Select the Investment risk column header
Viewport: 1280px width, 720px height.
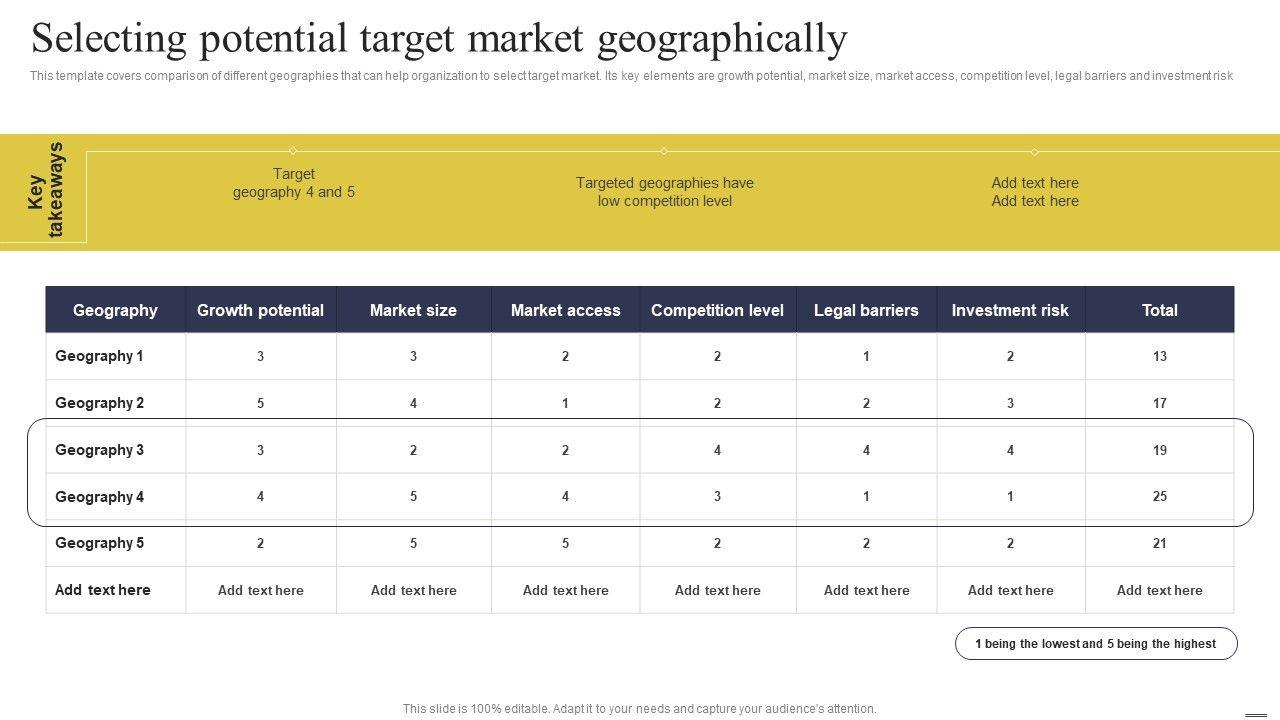point(1010,310)
